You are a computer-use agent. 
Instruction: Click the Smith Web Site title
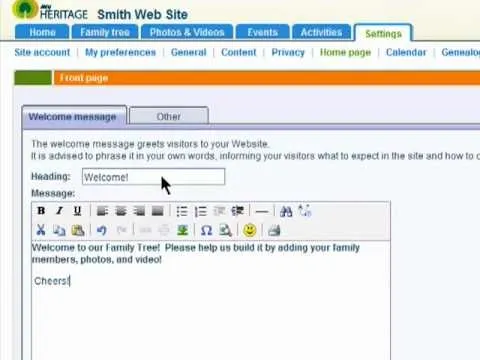[x=142, y=14]
